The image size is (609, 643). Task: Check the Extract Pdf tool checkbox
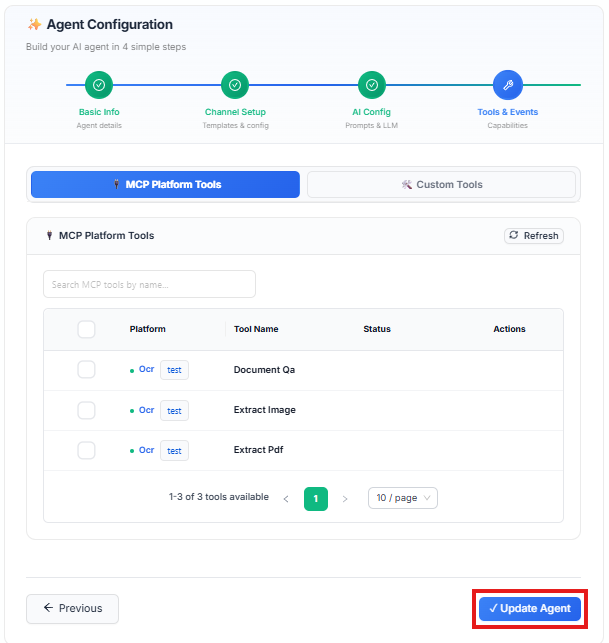coord(86,450)
